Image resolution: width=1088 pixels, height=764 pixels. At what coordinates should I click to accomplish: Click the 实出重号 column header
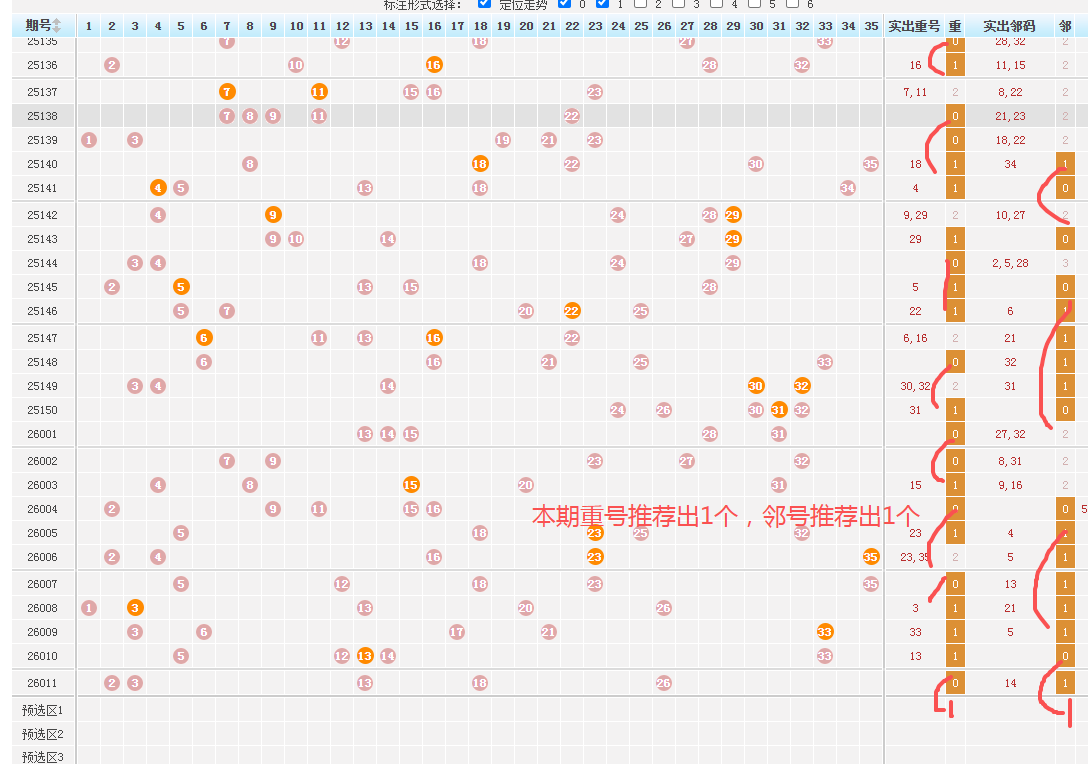coord(914,26)
